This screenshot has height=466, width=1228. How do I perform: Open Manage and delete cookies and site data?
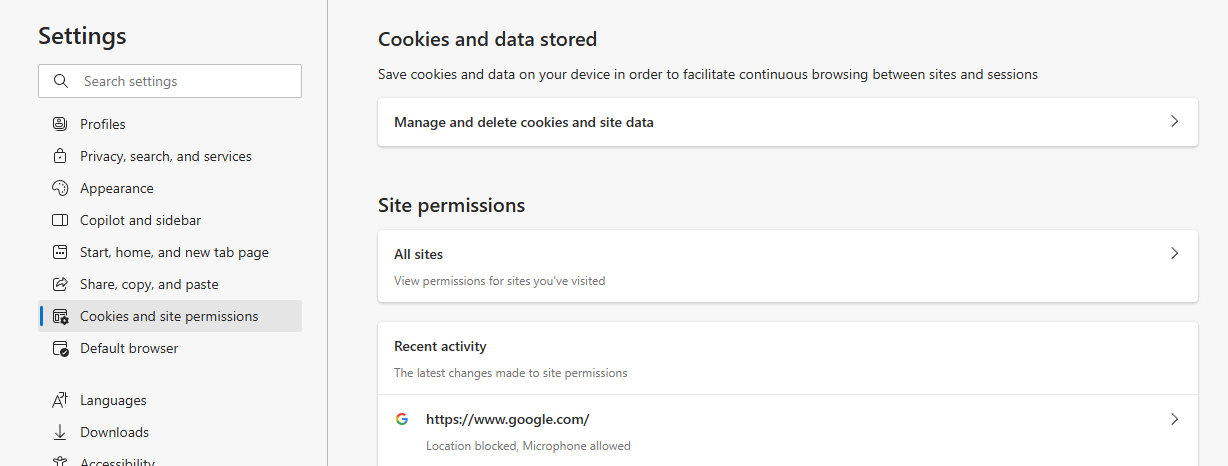(524, 122)
